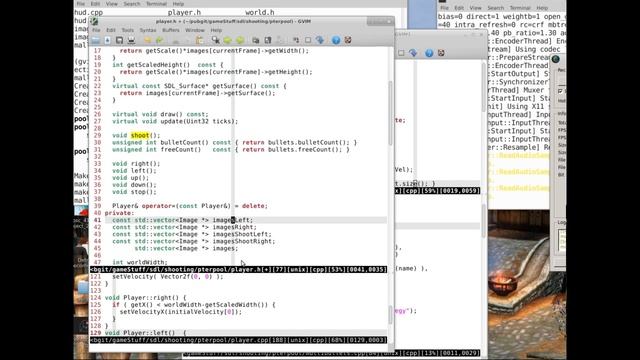
Task: Open the Edit menu in front GVim
Action: point(111,30)
